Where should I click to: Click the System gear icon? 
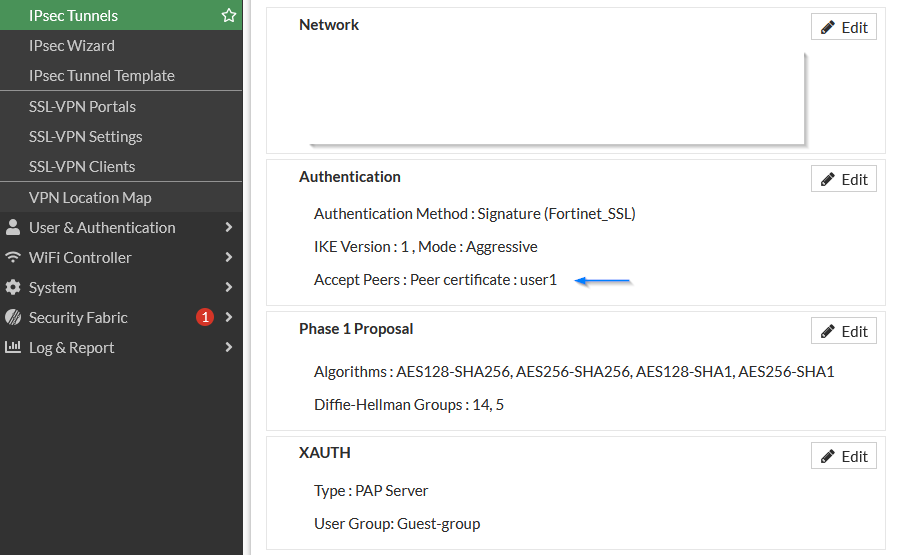[13, 287]
